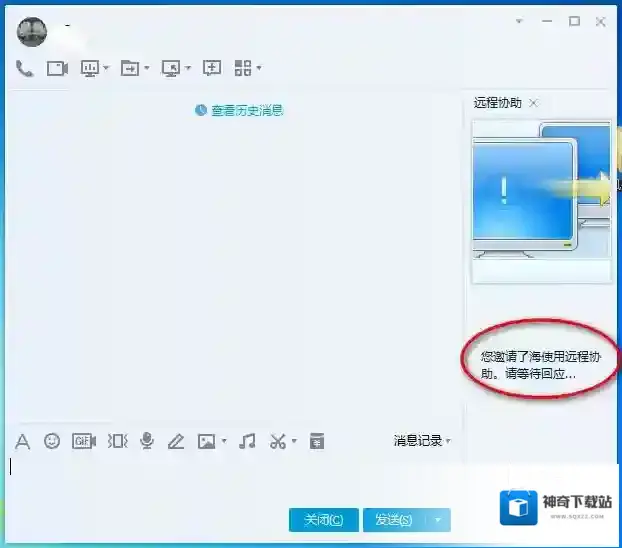The image size is (622, 548).
Task: Record a voice message with microphone icon
Action: (x=147, y=441)
